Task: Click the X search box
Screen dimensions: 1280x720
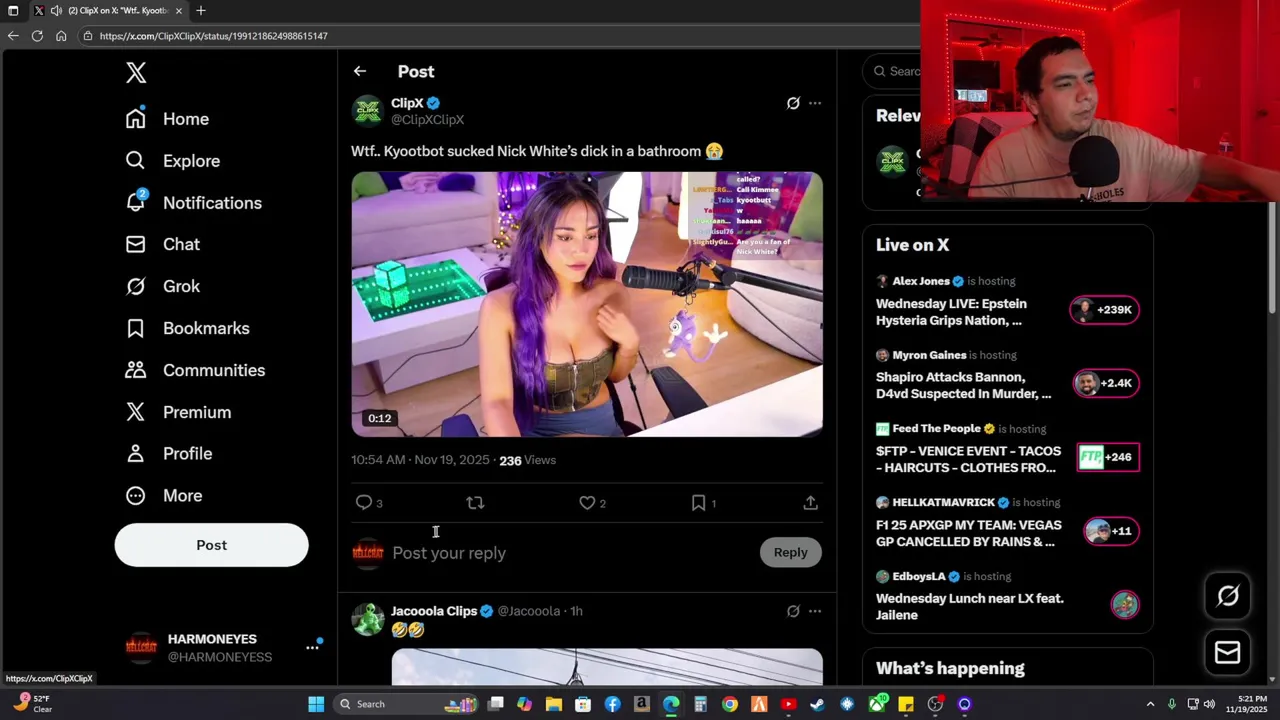Action: pyautogui.click(x=893, y=71)
